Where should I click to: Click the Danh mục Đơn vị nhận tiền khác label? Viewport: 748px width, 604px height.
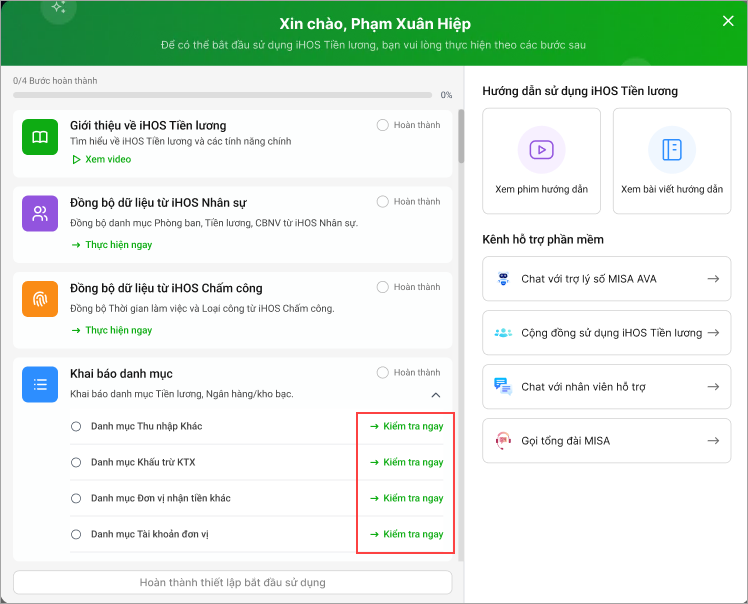[161, 498]
